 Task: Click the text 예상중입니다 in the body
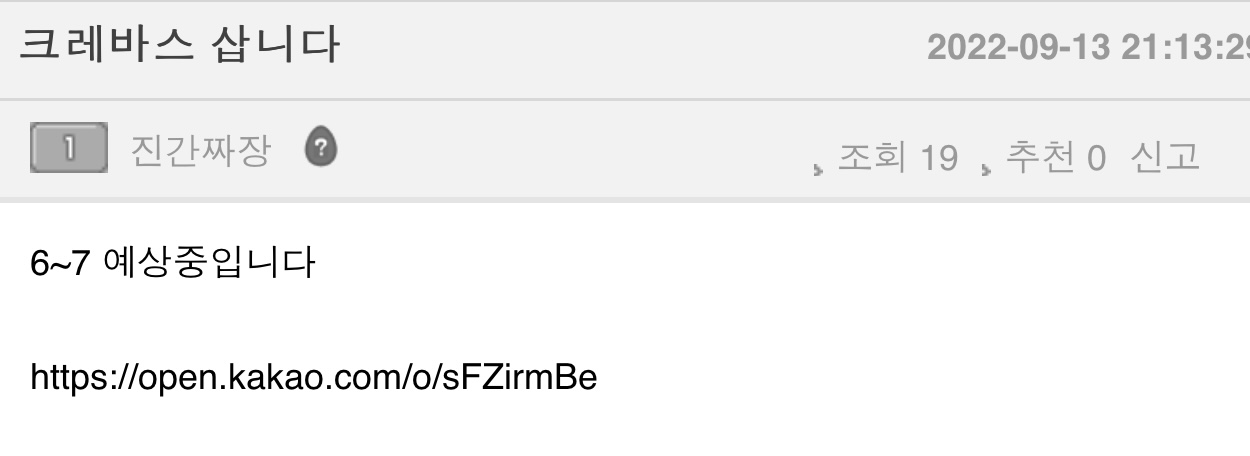[209, 264]
